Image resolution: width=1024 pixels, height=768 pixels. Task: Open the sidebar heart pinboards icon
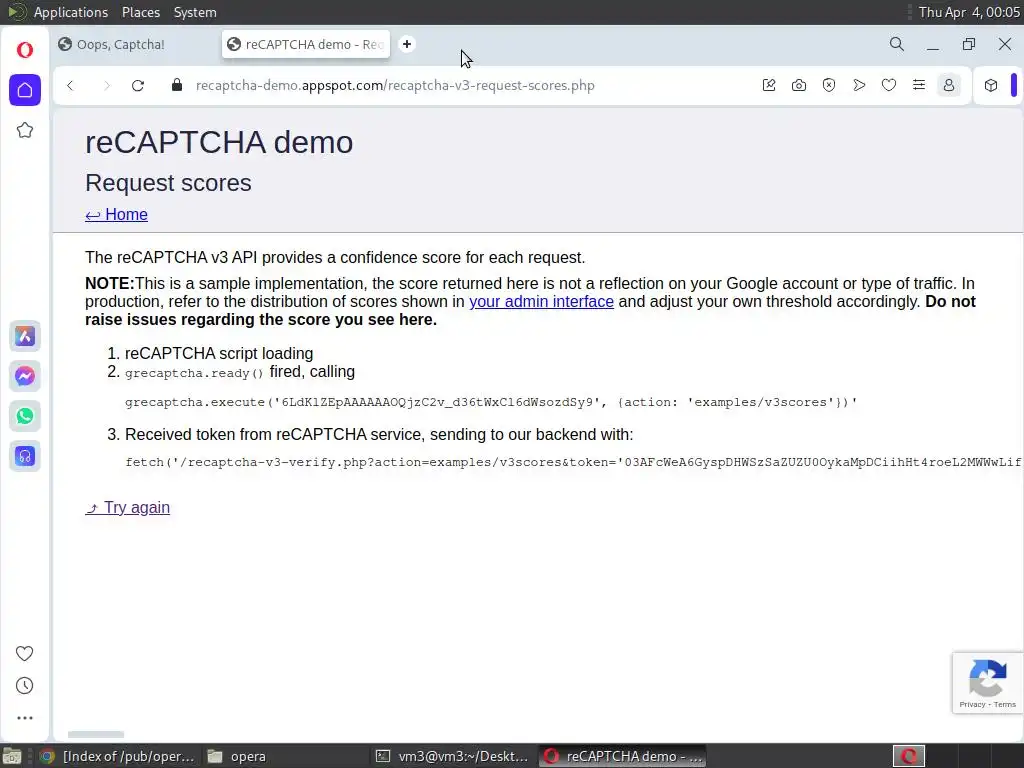click(25, 653)
